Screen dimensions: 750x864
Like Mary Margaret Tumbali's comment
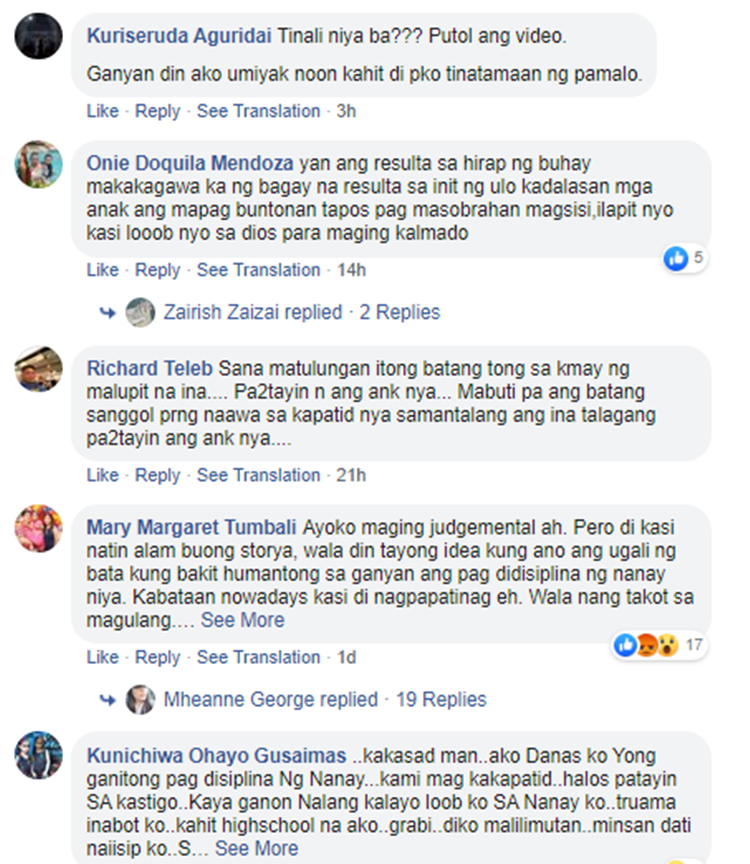(102, 657)
